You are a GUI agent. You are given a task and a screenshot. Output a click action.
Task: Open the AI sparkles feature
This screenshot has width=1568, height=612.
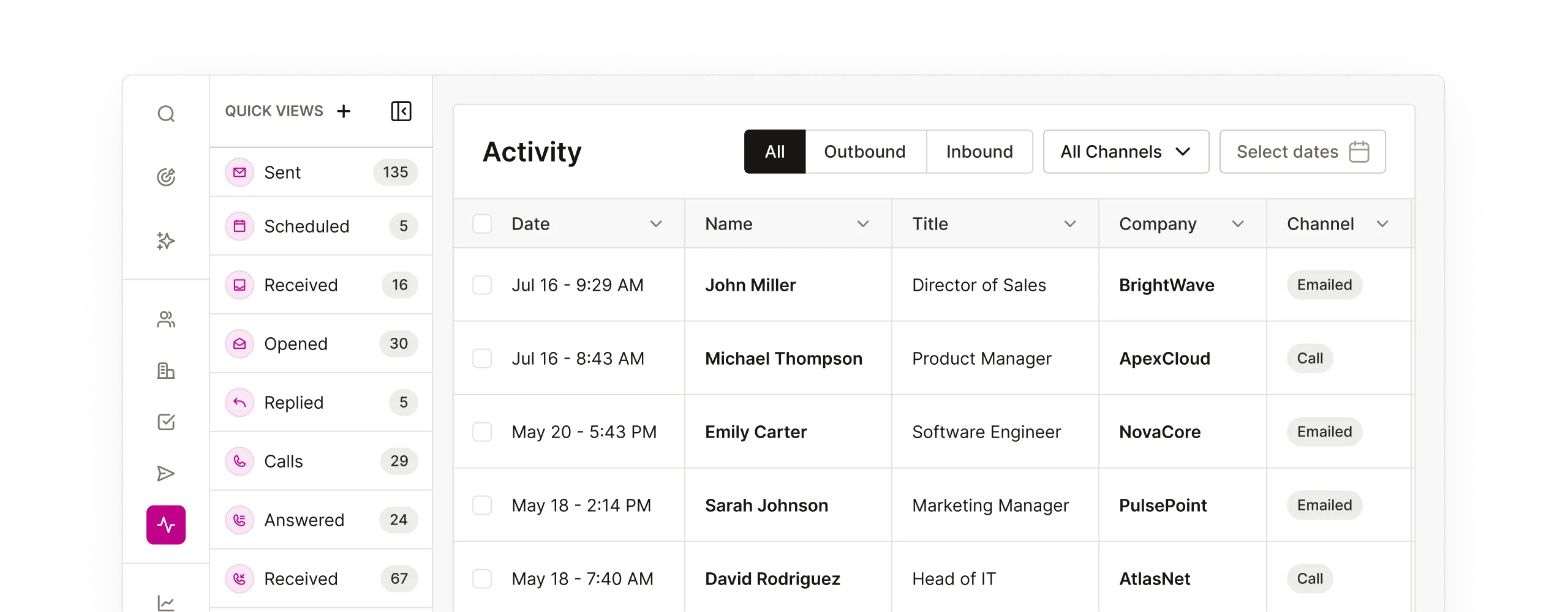point(165,241)
